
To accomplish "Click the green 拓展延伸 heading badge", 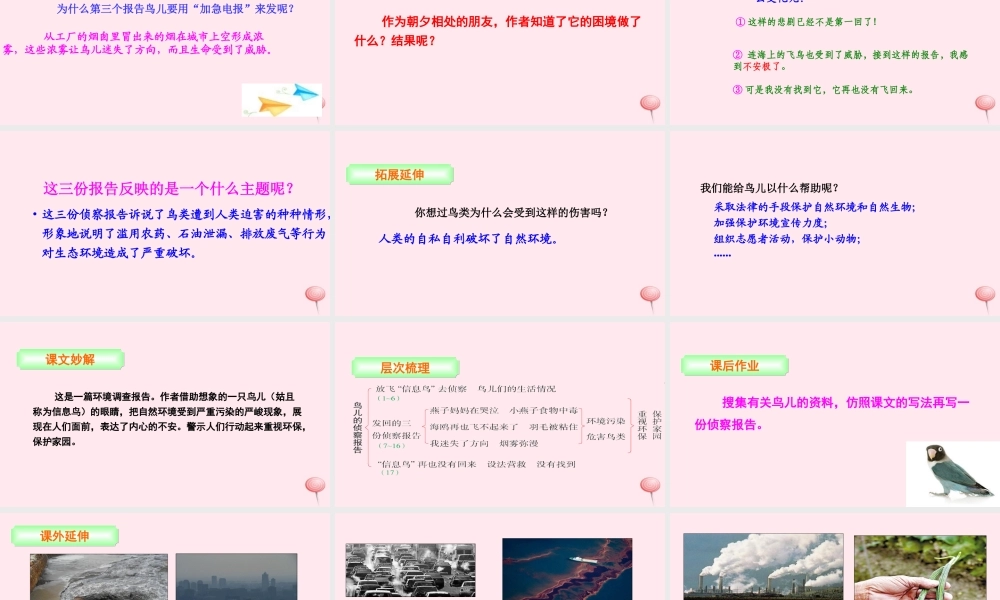I will 400,175.
